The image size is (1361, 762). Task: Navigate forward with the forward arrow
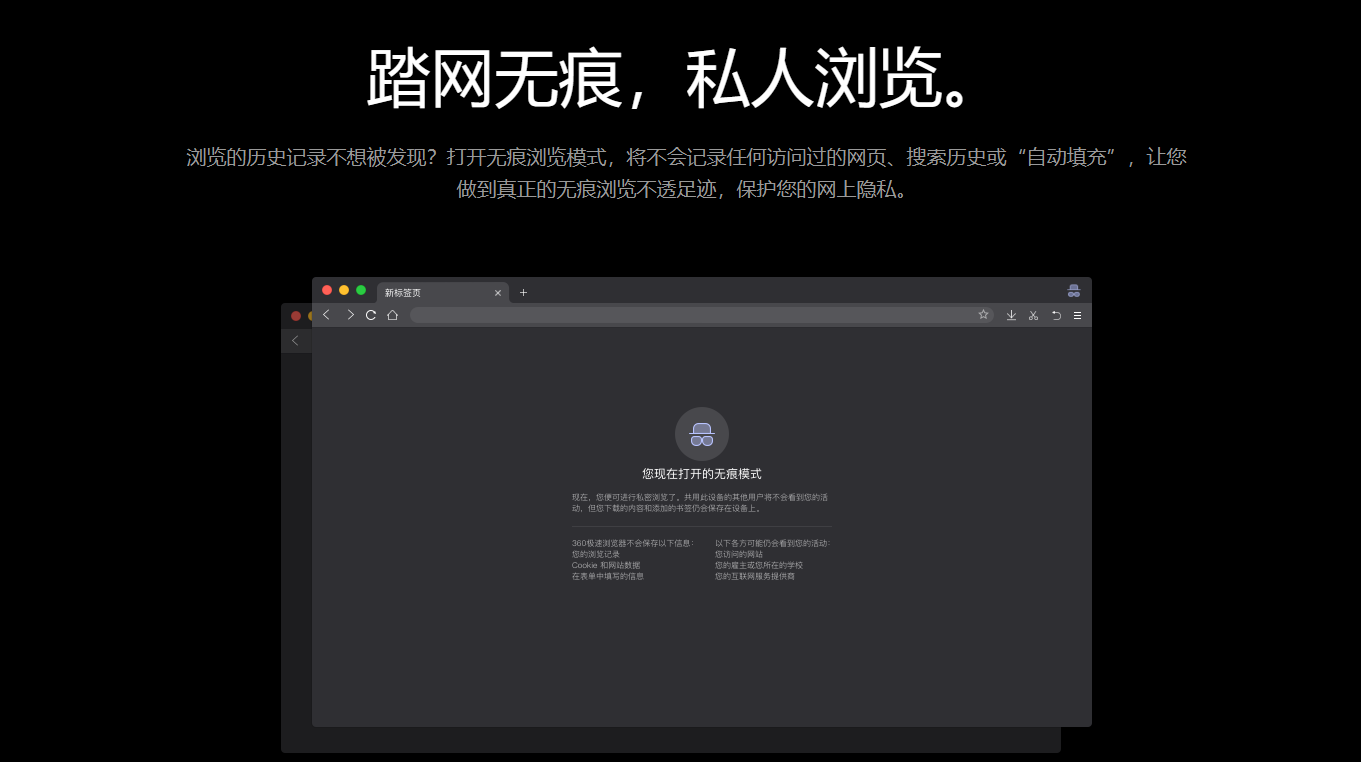click(350, 314)
